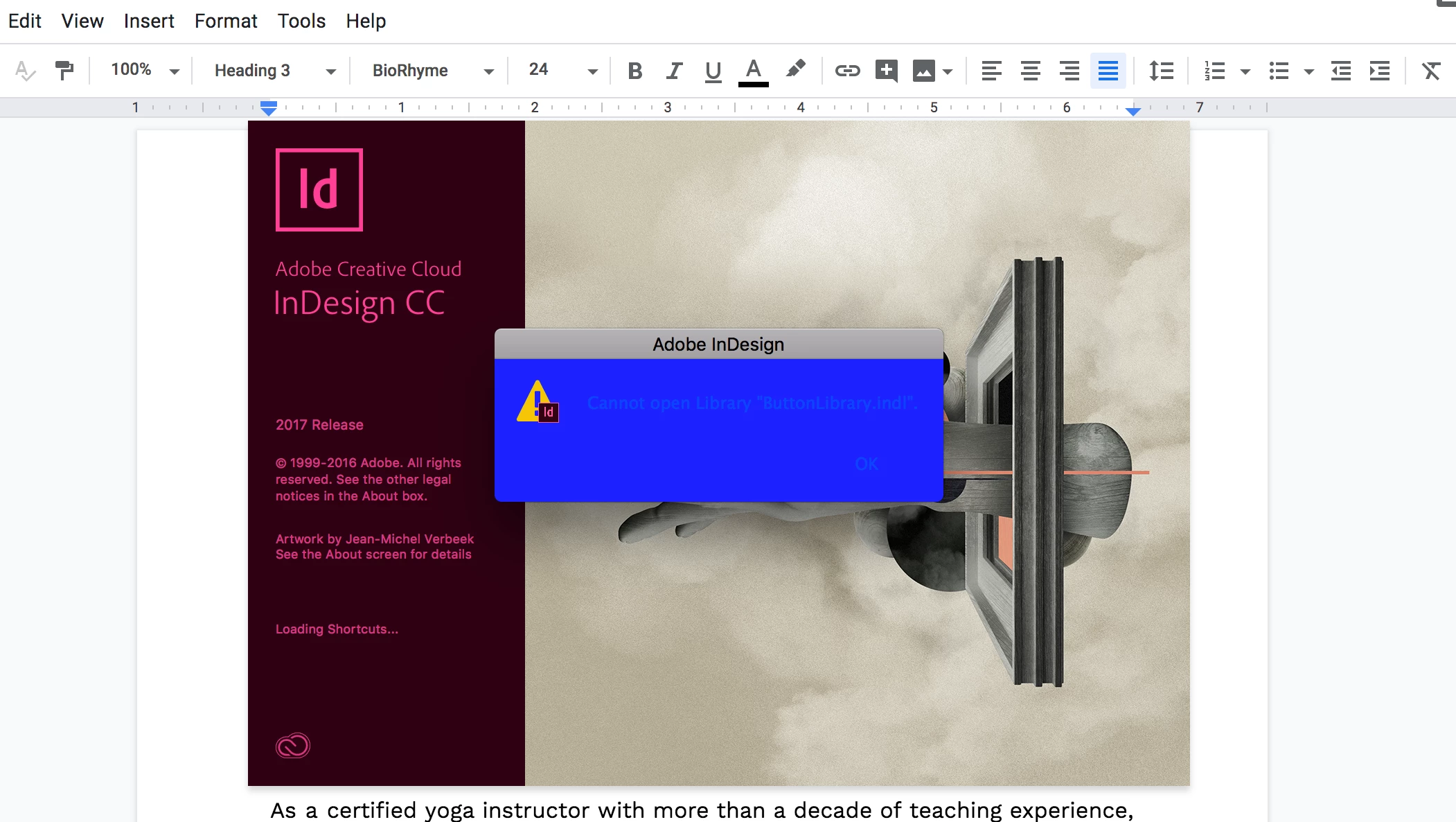Click the Help menu
The width and height of the screenshot is (1456, 822).
point(366,21)
